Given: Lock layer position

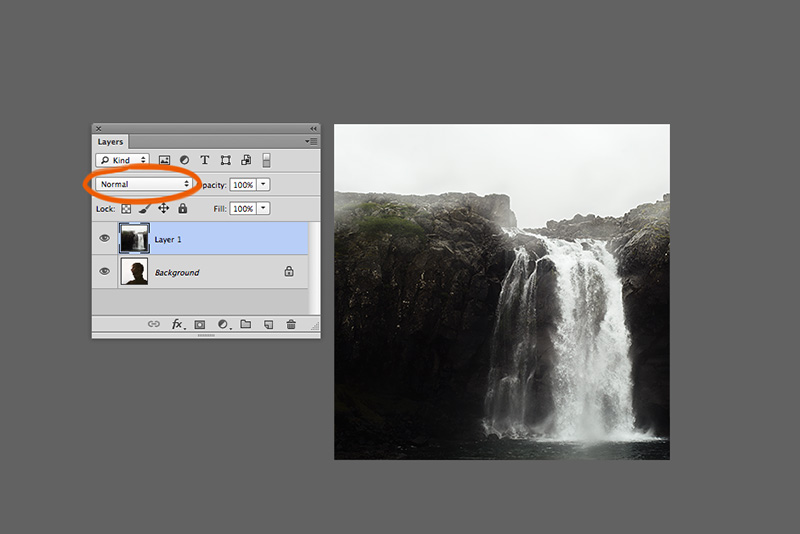Looking at the screenshot, I should (163, 208).
